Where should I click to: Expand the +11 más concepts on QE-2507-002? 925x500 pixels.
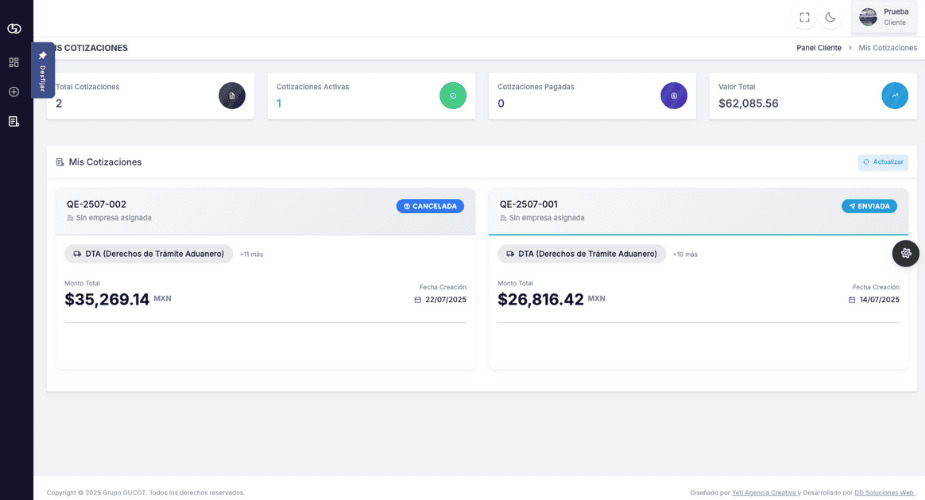(251, 254)
